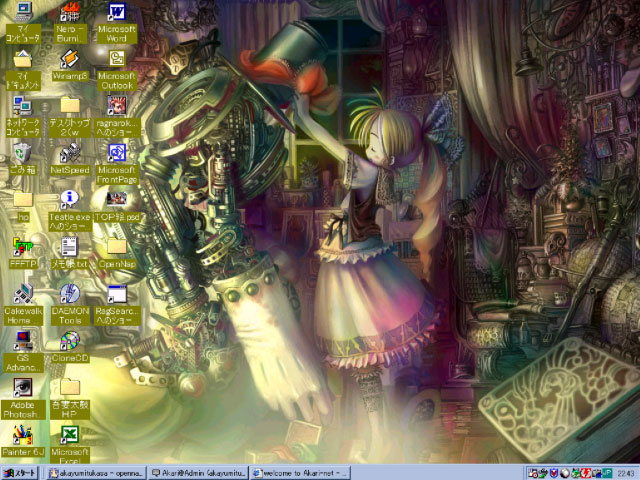
Task: Click the NetSpeed desktop icon
Action: click(x=70, y=153)
